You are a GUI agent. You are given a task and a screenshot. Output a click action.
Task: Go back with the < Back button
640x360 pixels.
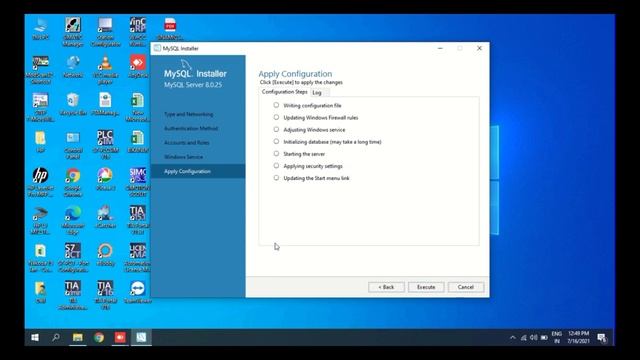tap(386, 287)
